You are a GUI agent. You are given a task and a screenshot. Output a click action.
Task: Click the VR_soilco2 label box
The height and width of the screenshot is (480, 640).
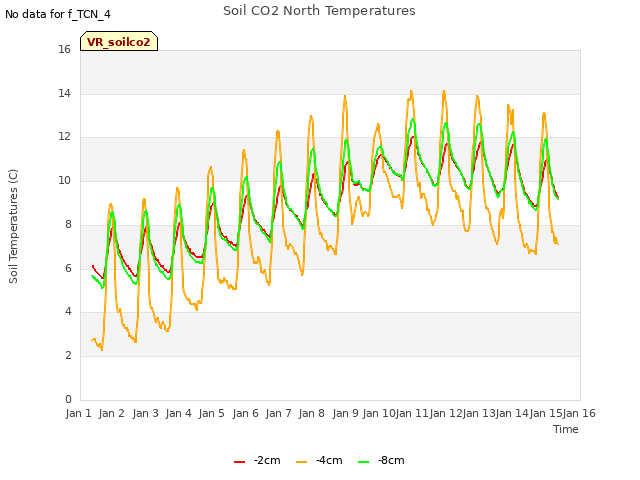coord(119,41)
